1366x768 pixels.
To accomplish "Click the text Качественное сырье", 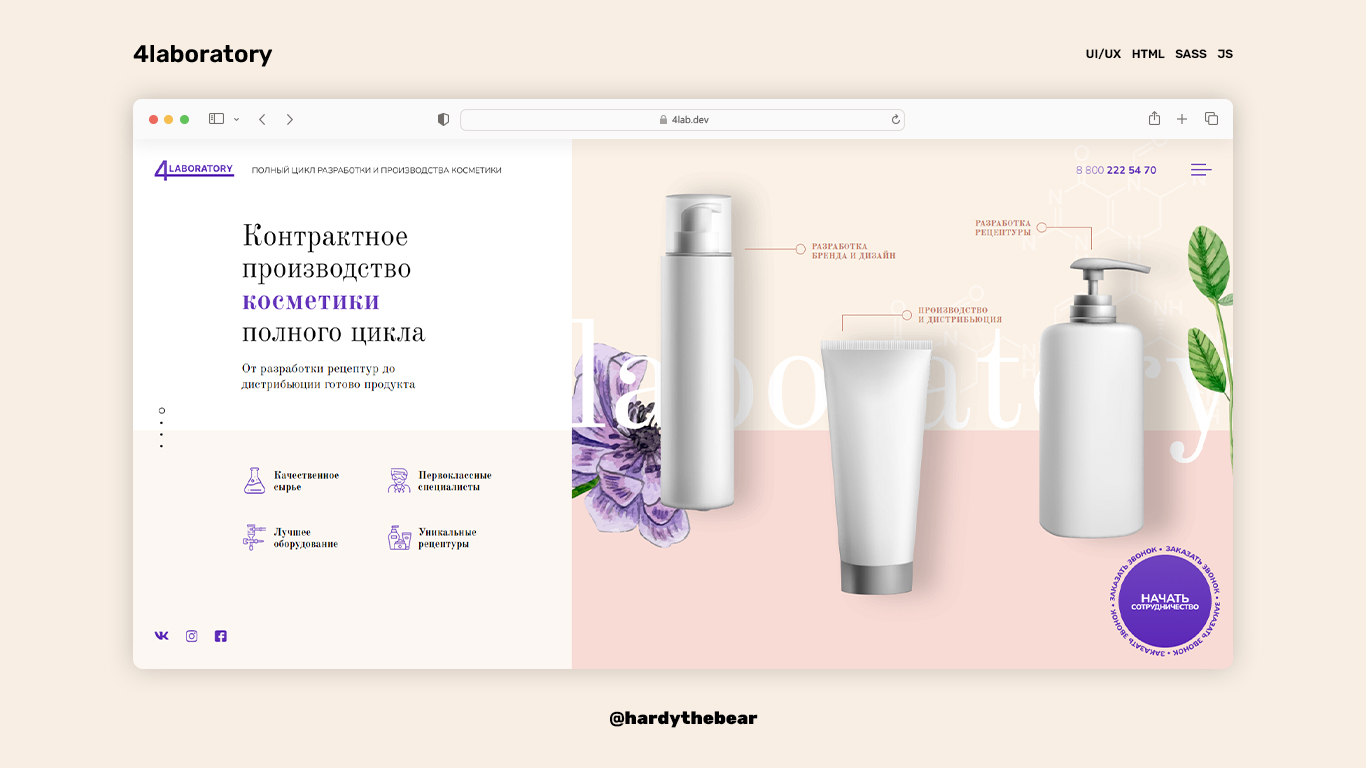I will click(306, 481).
